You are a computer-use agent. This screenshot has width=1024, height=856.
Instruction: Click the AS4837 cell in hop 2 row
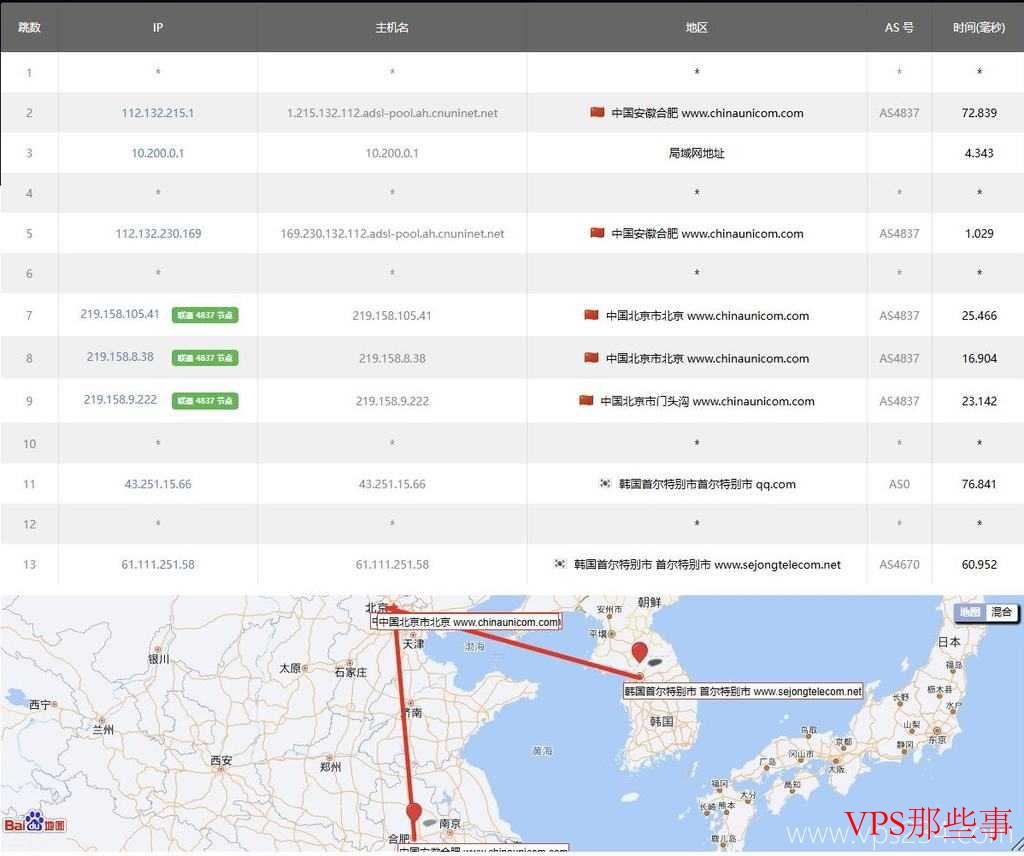[x=899, y=113]
